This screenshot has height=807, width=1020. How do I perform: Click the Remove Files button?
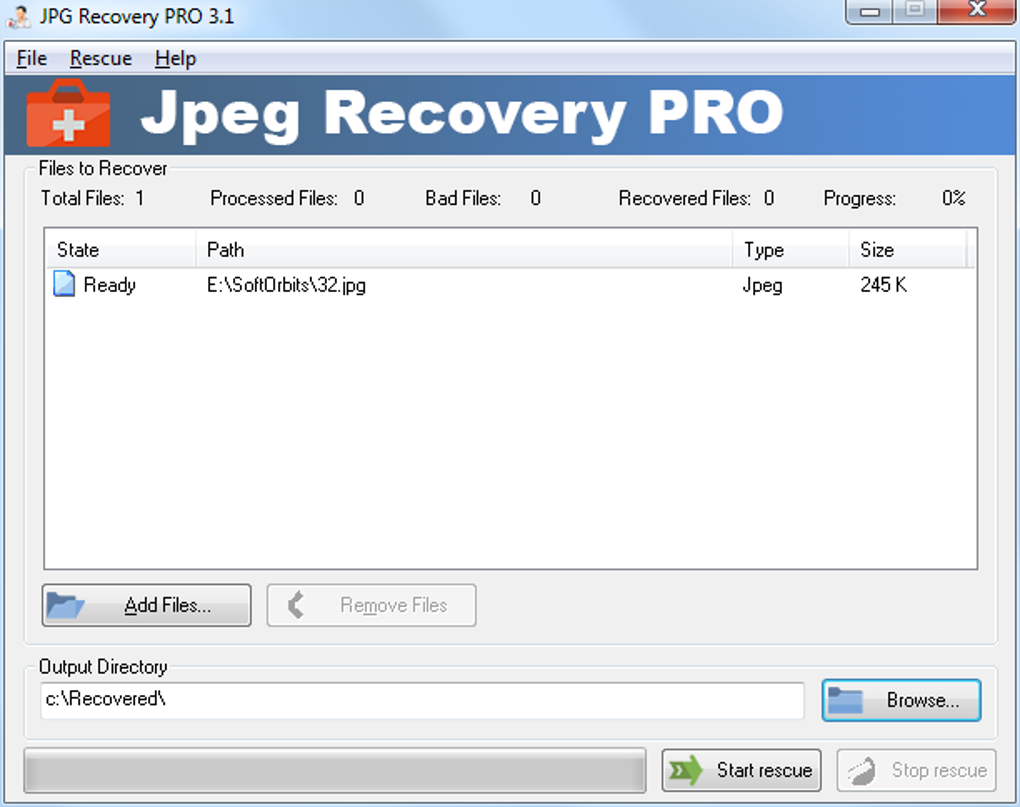[371, 605]
